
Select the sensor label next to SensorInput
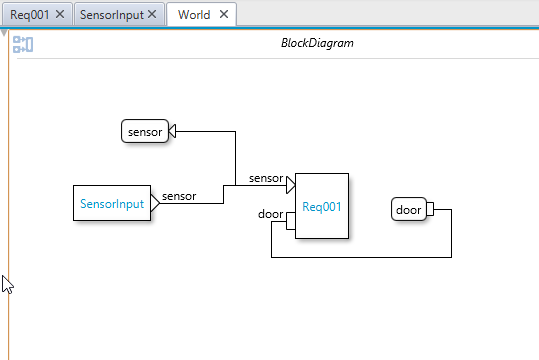coord(179,196)
